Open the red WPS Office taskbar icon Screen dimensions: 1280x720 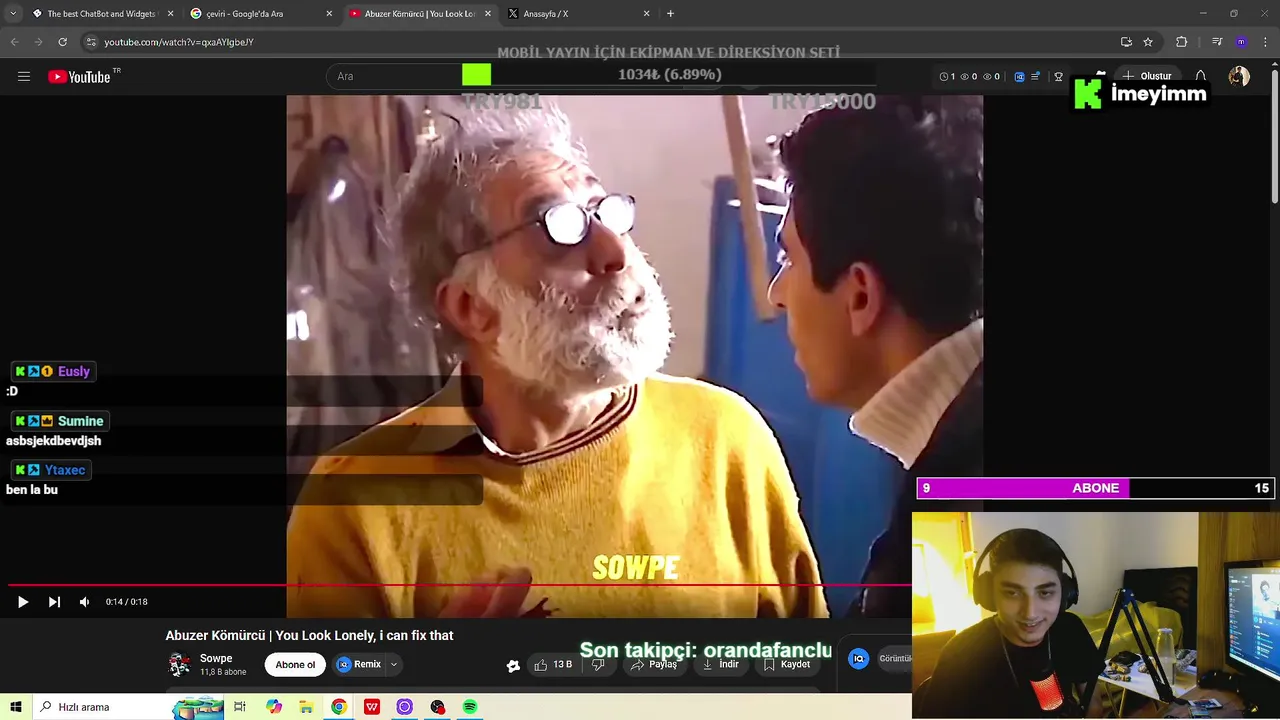tap(372, 707)
